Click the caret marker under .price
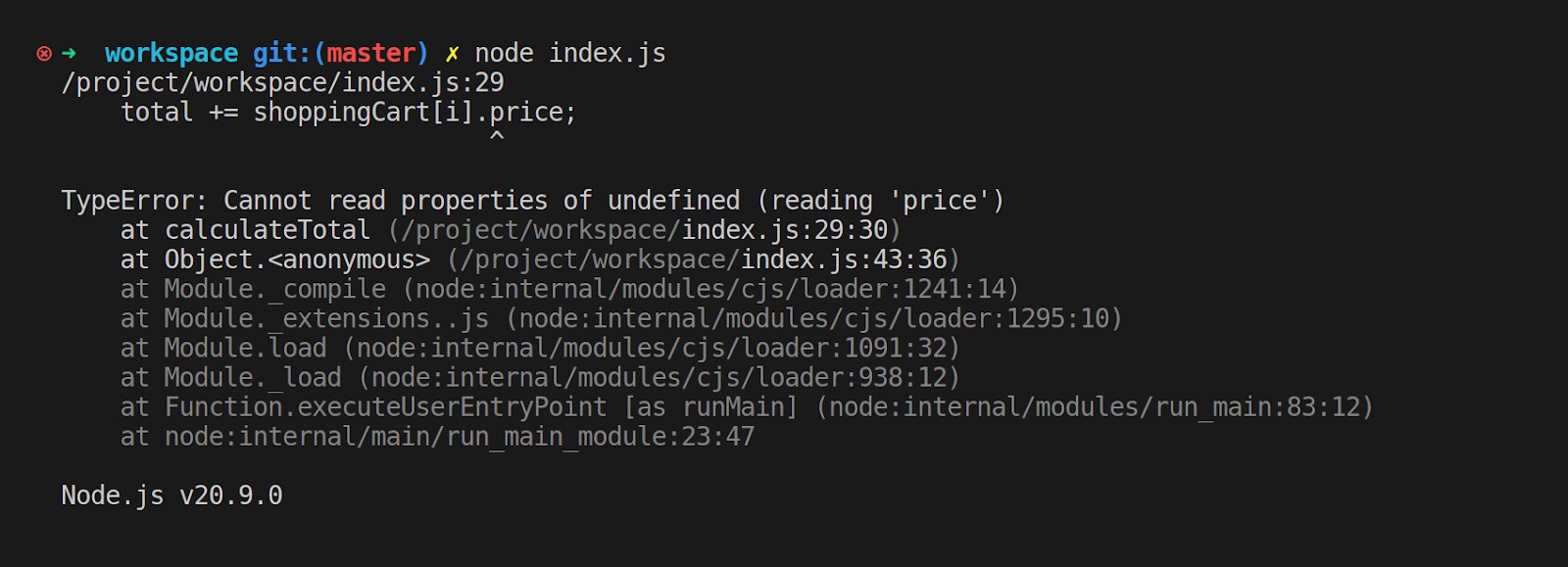The height and width of the screenshot is (567, 1568). tap(497, 137)
